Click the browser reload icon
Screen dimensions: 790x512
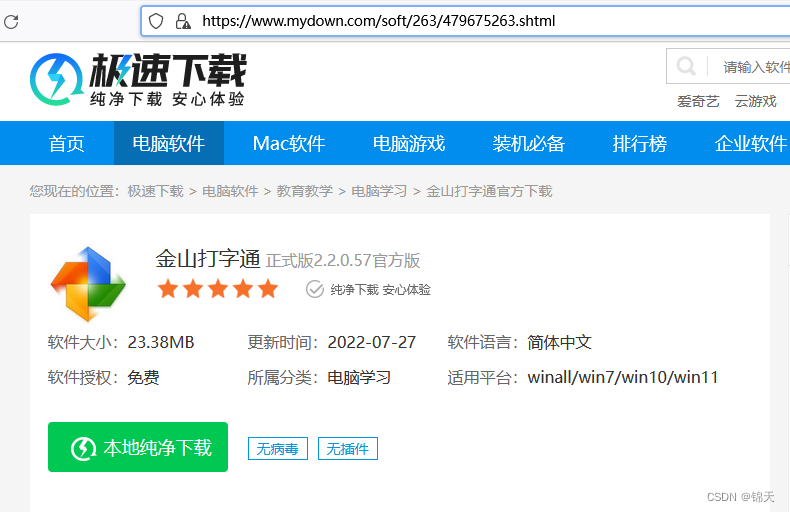[11, 22]
